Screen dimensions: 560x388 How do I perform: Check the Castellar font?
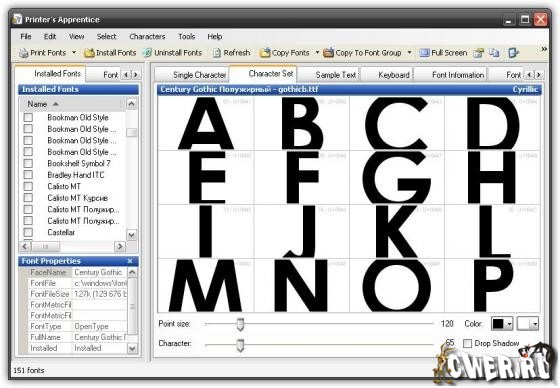(28, 232)
